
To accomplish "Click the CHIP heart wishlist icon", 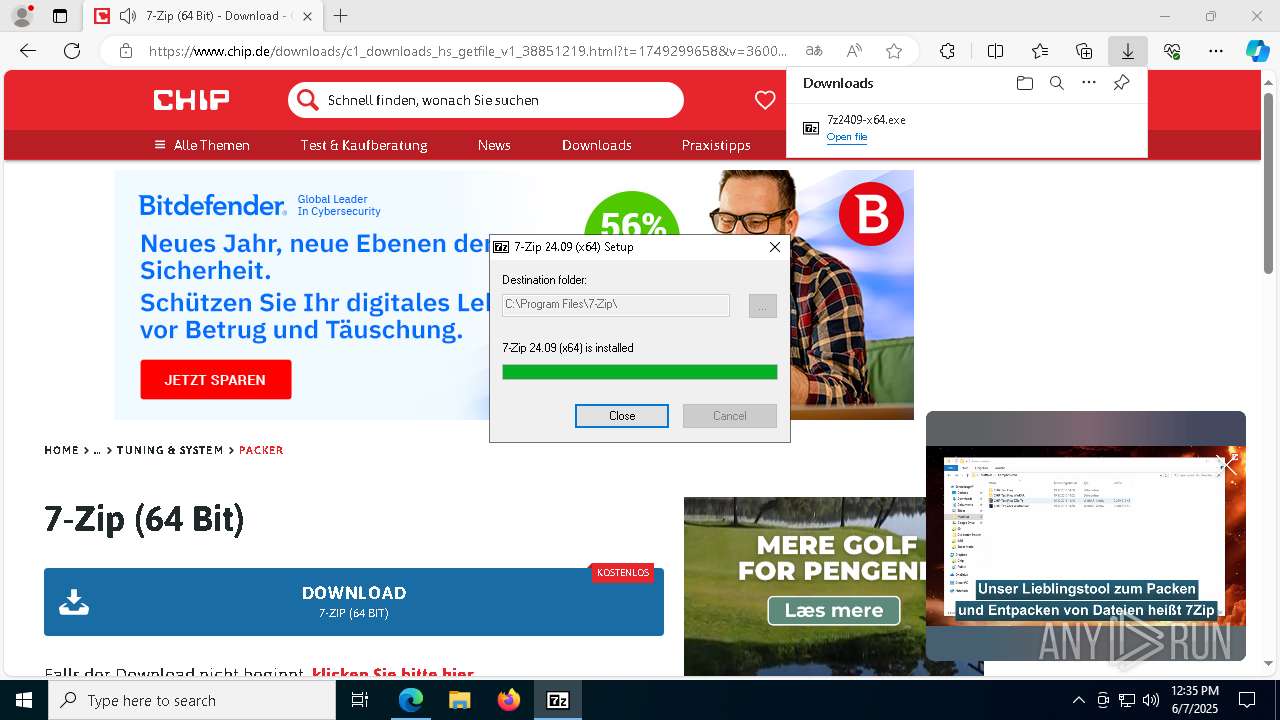I will 765,100.
